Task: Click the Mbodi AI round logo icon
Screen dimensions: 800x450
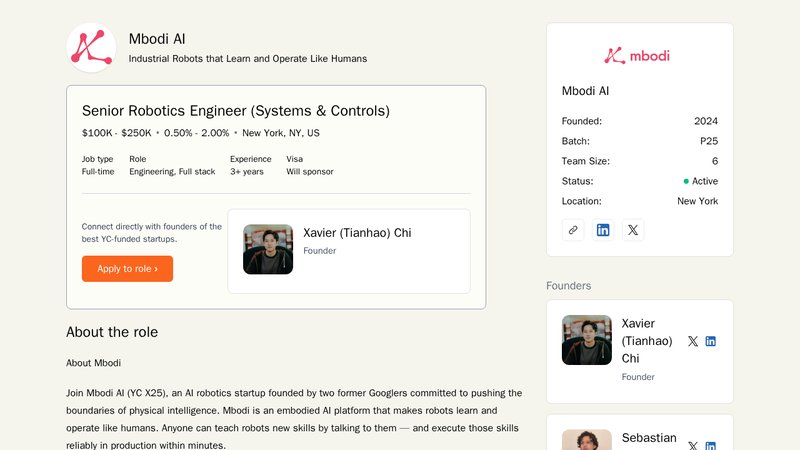Action: tap(91, 48)
